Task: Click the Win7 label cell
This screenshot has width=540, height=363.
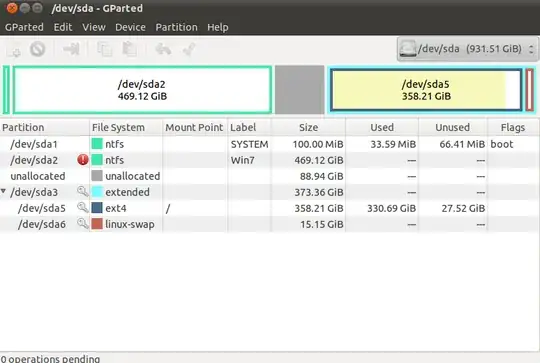Action: (242, 160)
